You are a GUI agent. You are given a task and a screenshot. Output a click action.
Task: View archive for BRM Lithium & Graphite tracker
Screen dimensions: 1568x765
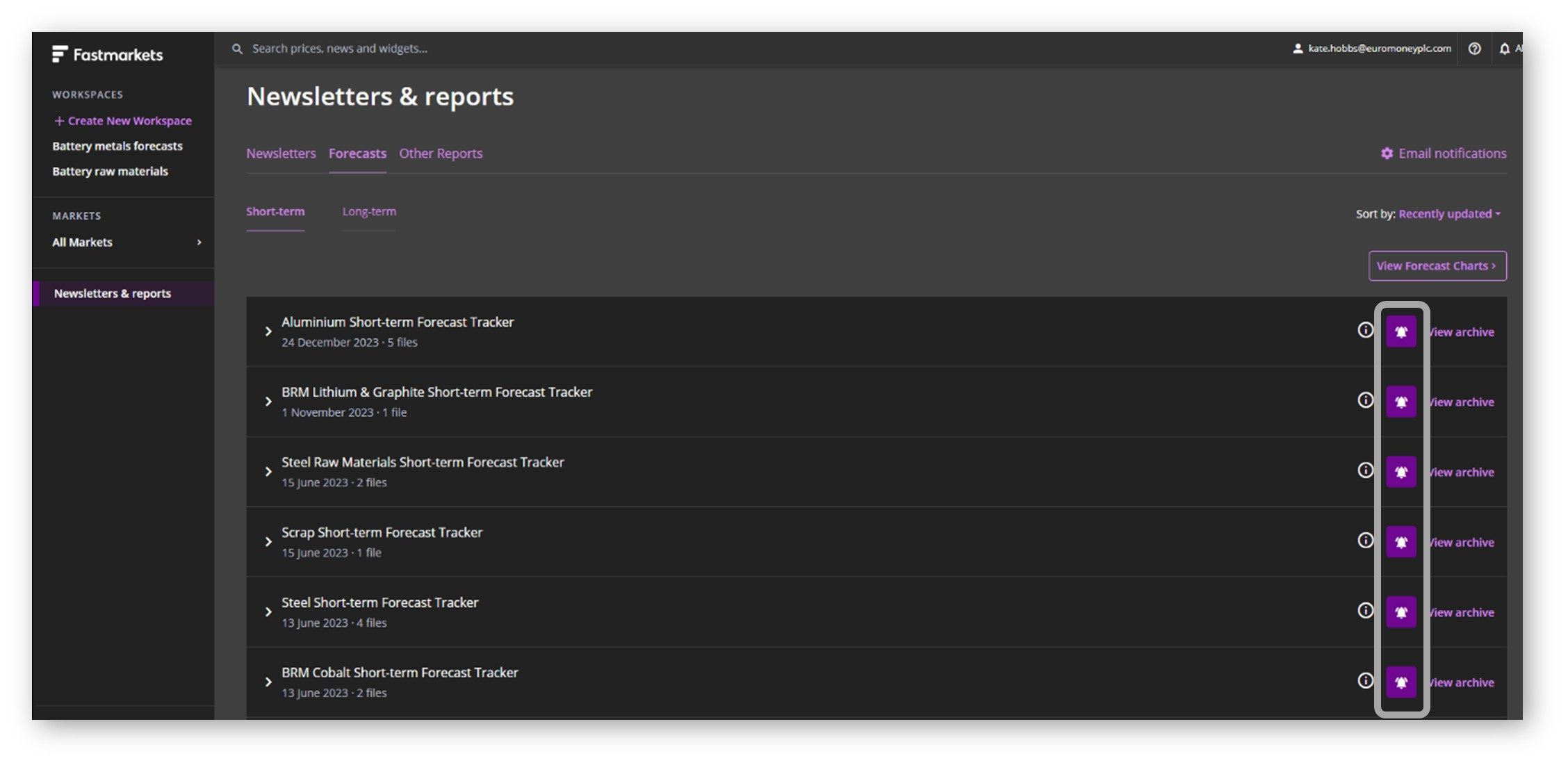pos(1462,402)
